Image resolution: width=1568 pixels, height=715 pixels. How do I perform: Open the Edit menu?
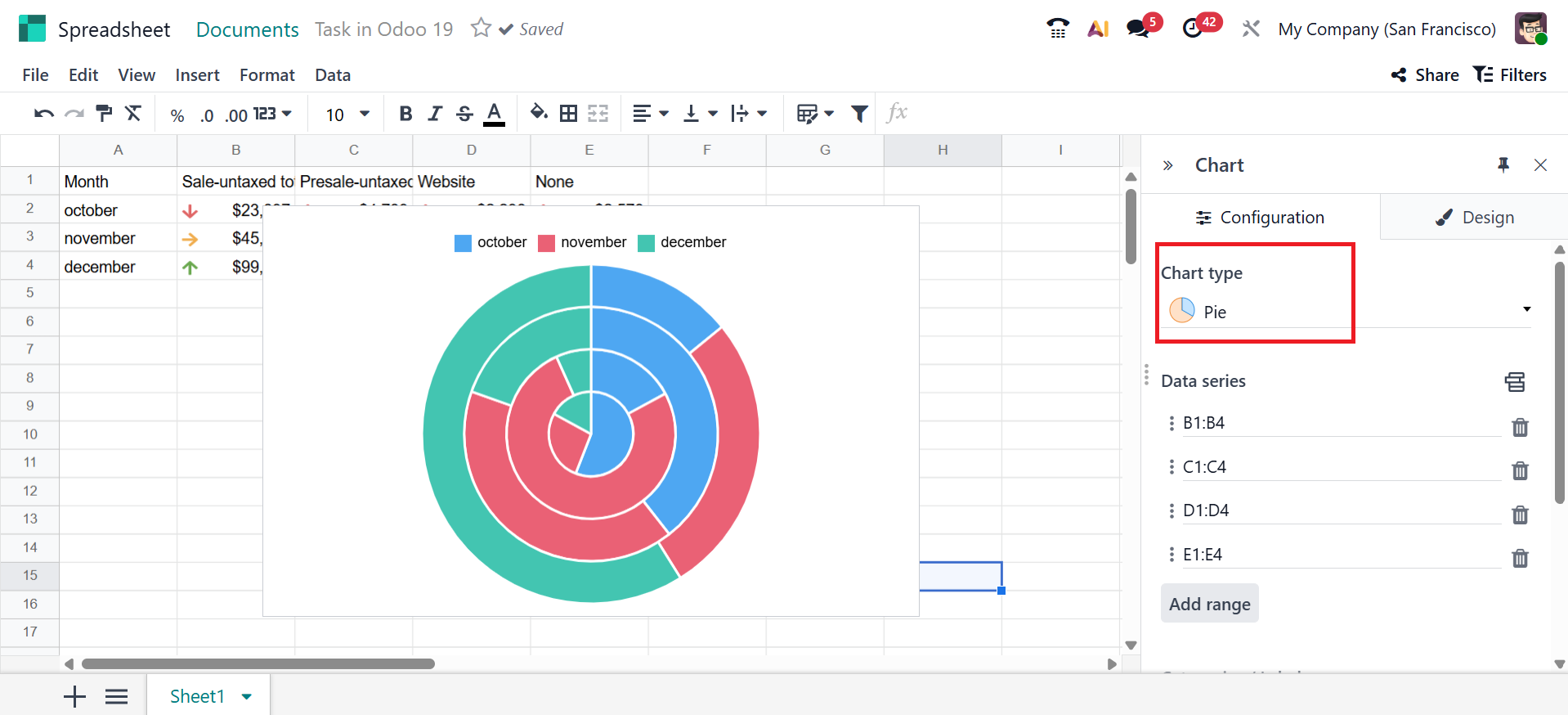point(83,75)
